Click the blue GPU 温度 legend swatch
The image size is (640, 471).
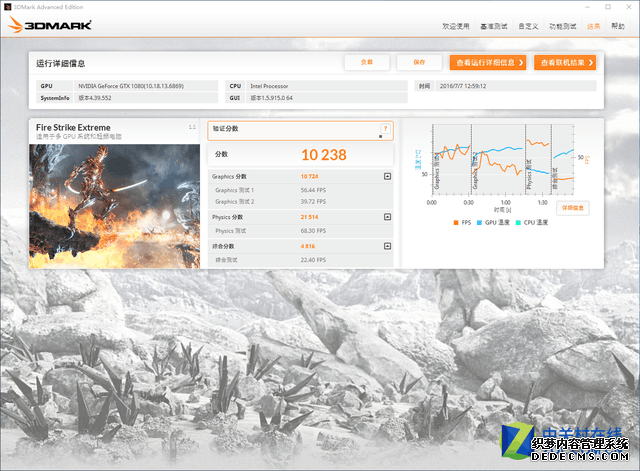coord(479,222)
